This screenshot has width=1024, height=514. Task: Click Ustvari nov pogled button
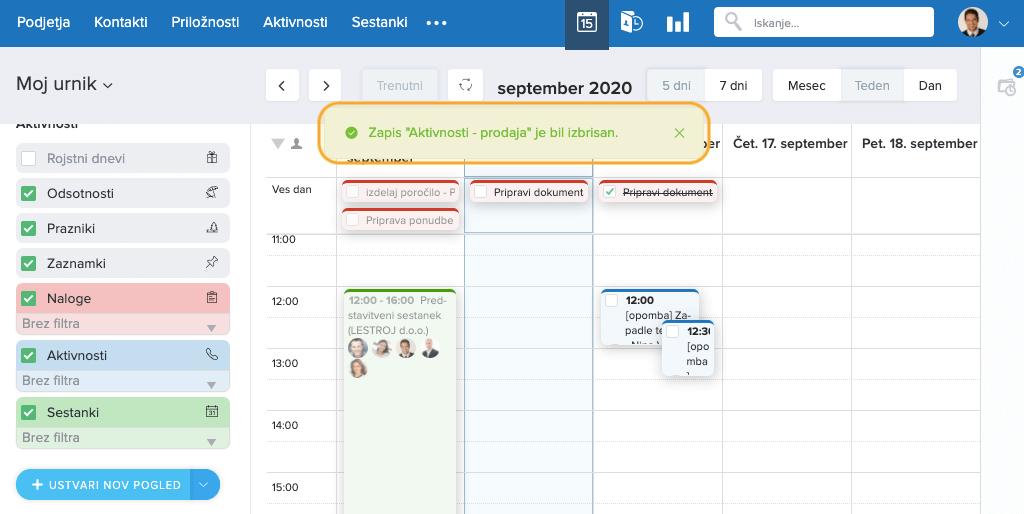point(103,485)
